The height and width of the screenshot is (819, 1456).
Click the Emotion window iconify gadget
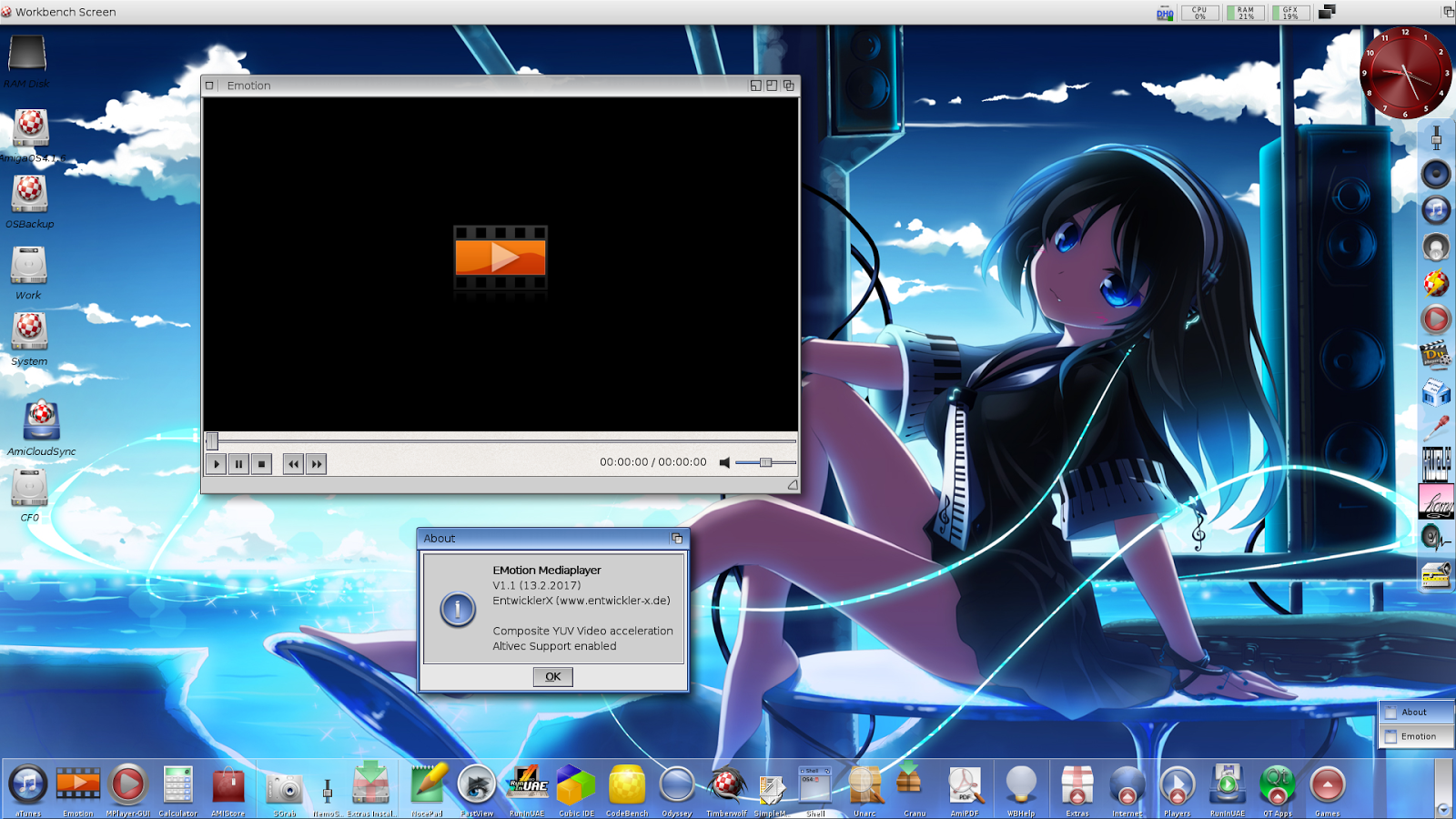tap(755, 86)
